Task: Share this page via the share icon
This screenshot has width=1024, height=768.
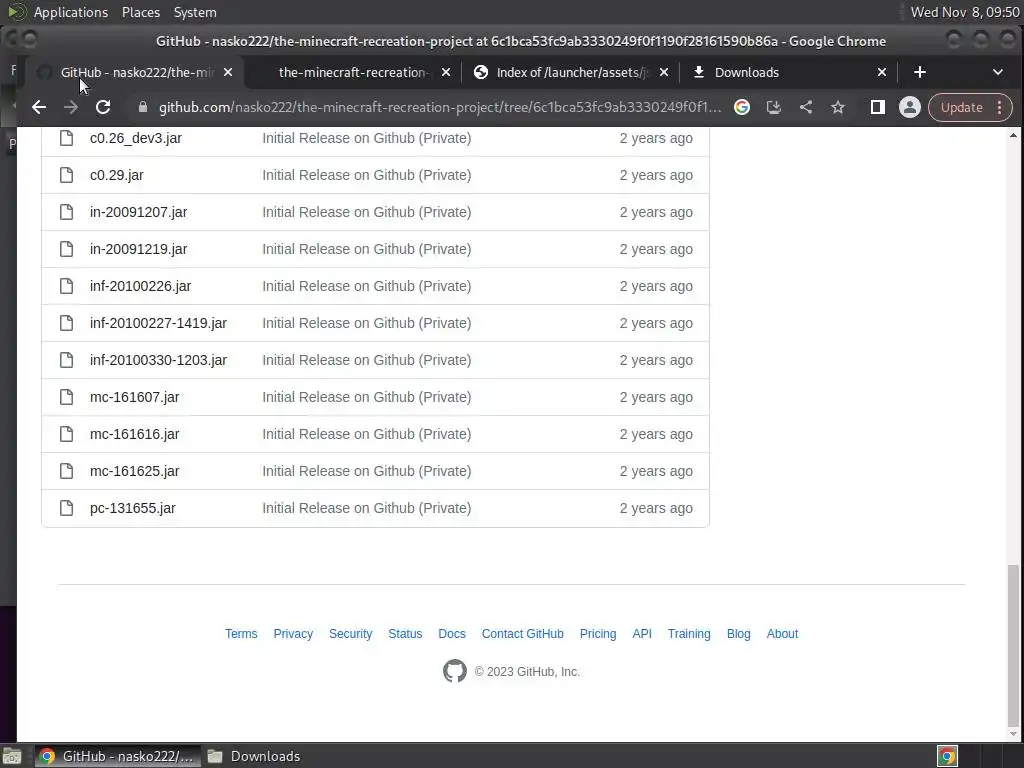Action: point(806,107)
